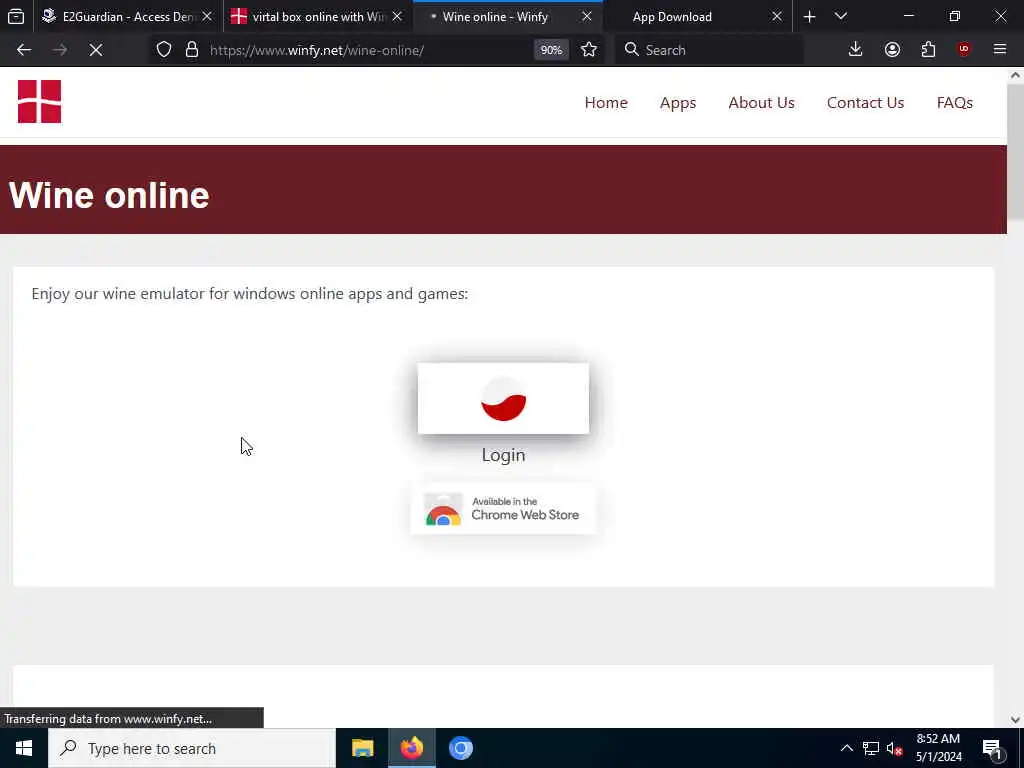Open the Home navigation link

coord(606,103)
